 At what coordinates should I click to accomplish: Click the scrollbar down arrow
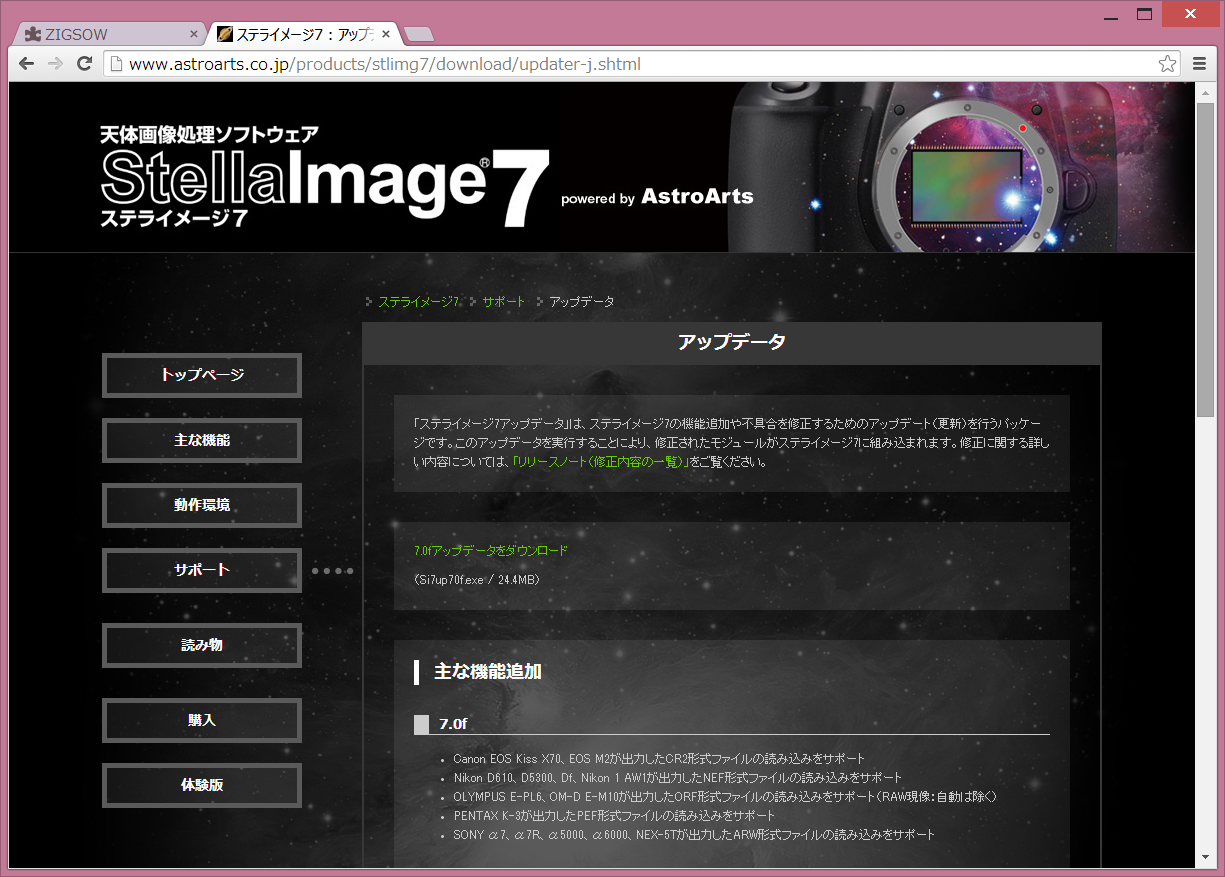1204,857
